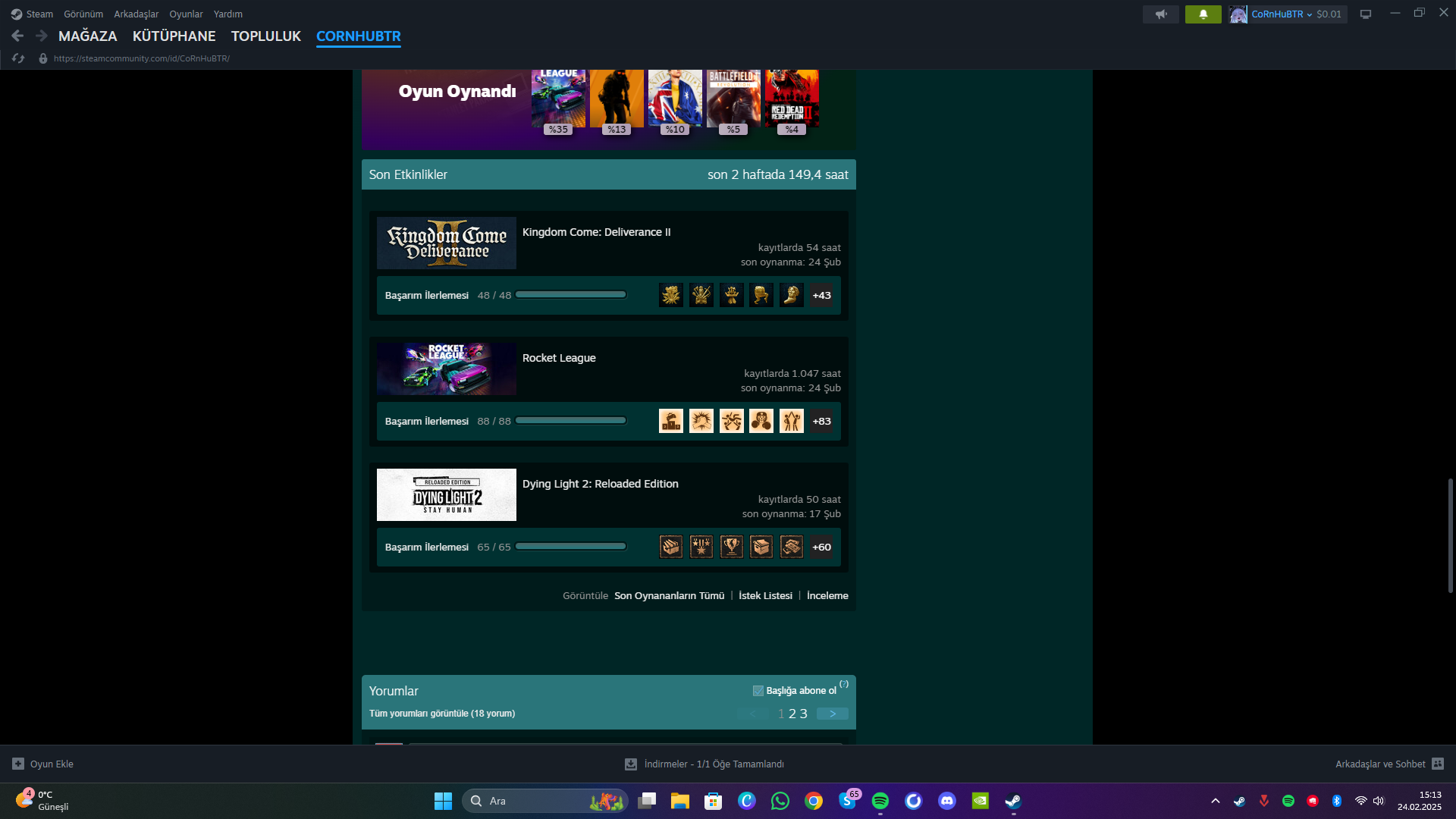1456x819 pixels.
Task: Open Big Picture mode monitor icon
Action: click(1366, 14)
